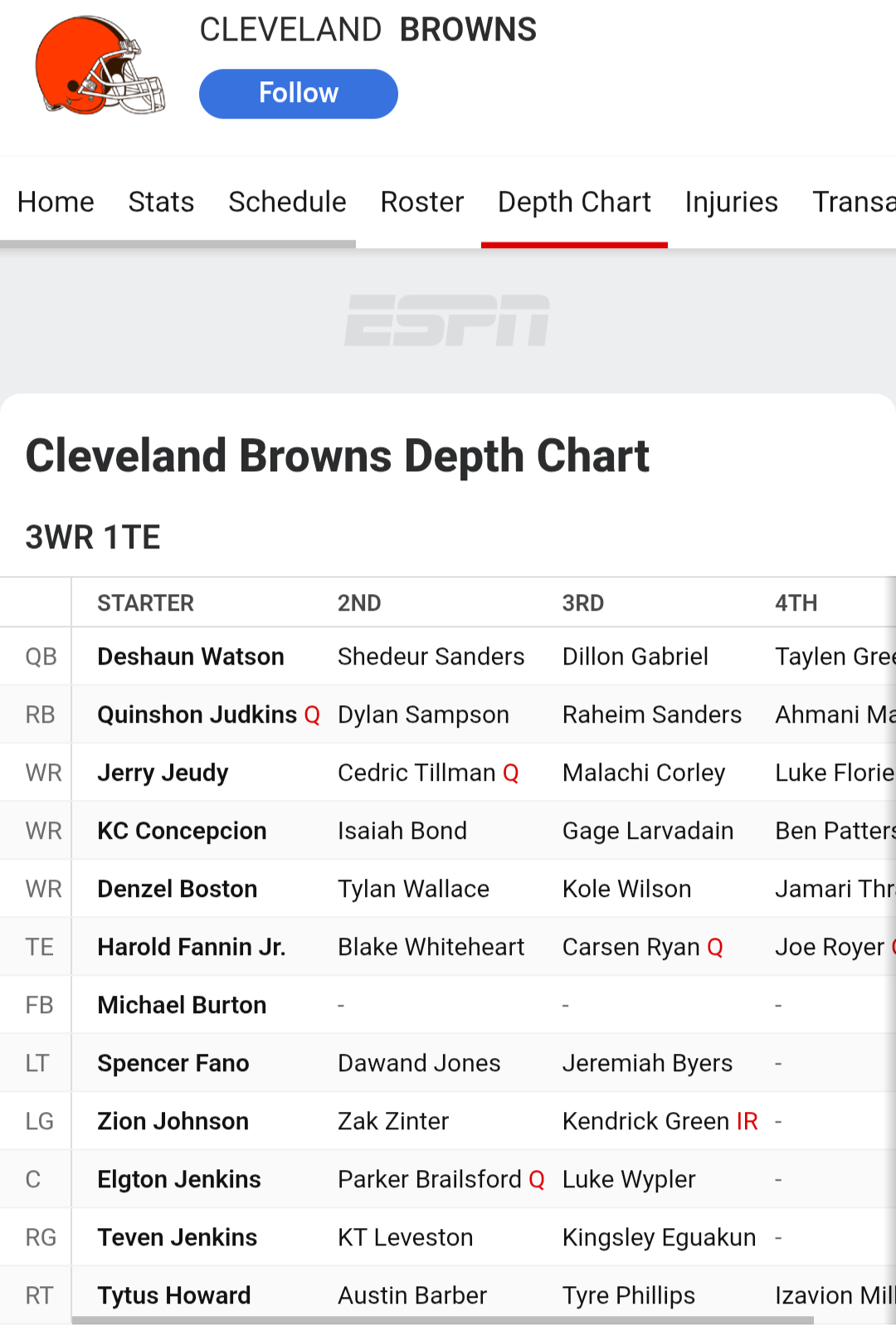Open Deshaun Watson's player page
This screenshot has height=1336, width=896.
[x=191, y=656]
